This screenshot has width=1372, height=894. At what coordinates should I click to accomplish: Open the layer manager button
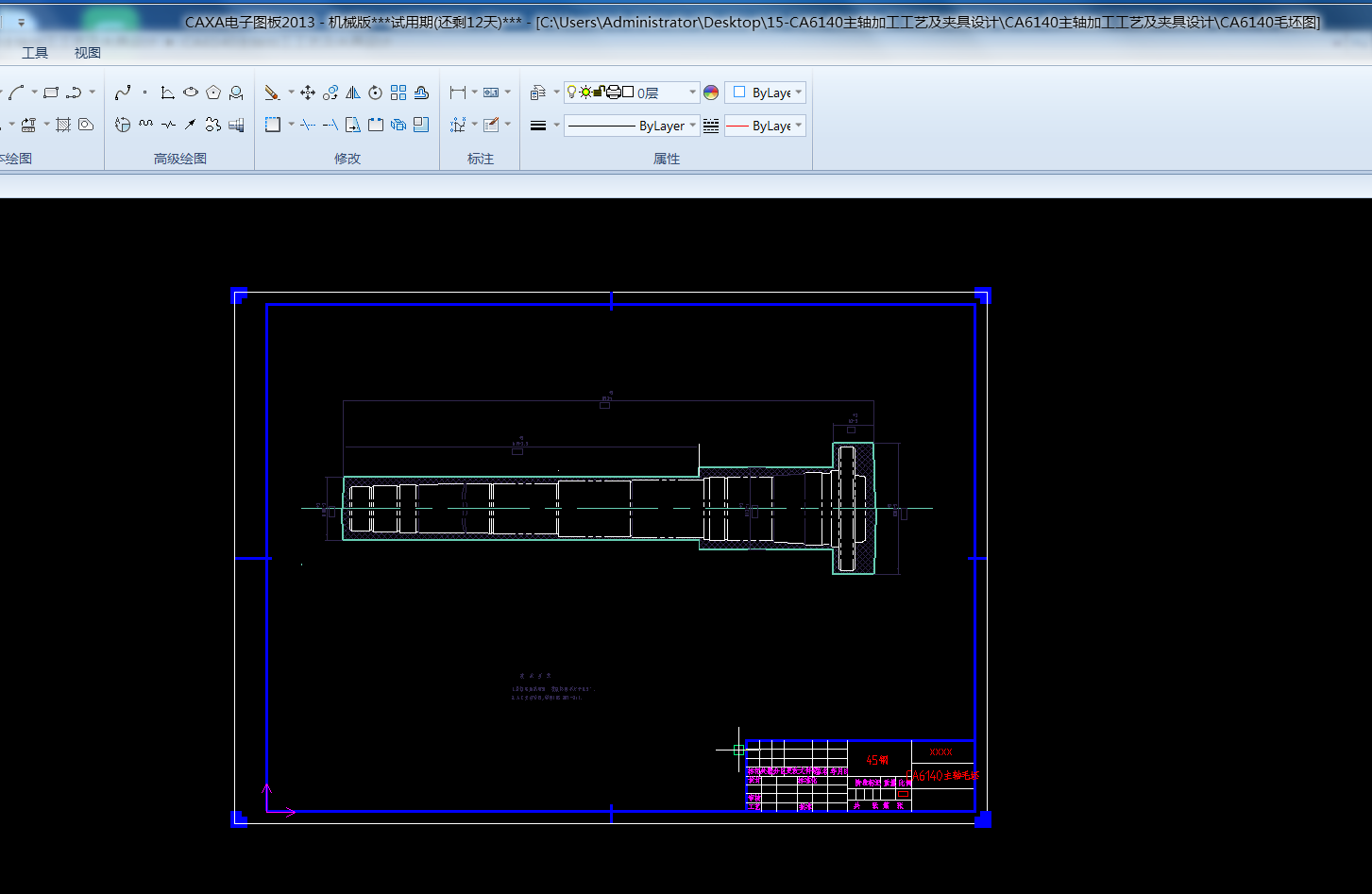[538, 93]
